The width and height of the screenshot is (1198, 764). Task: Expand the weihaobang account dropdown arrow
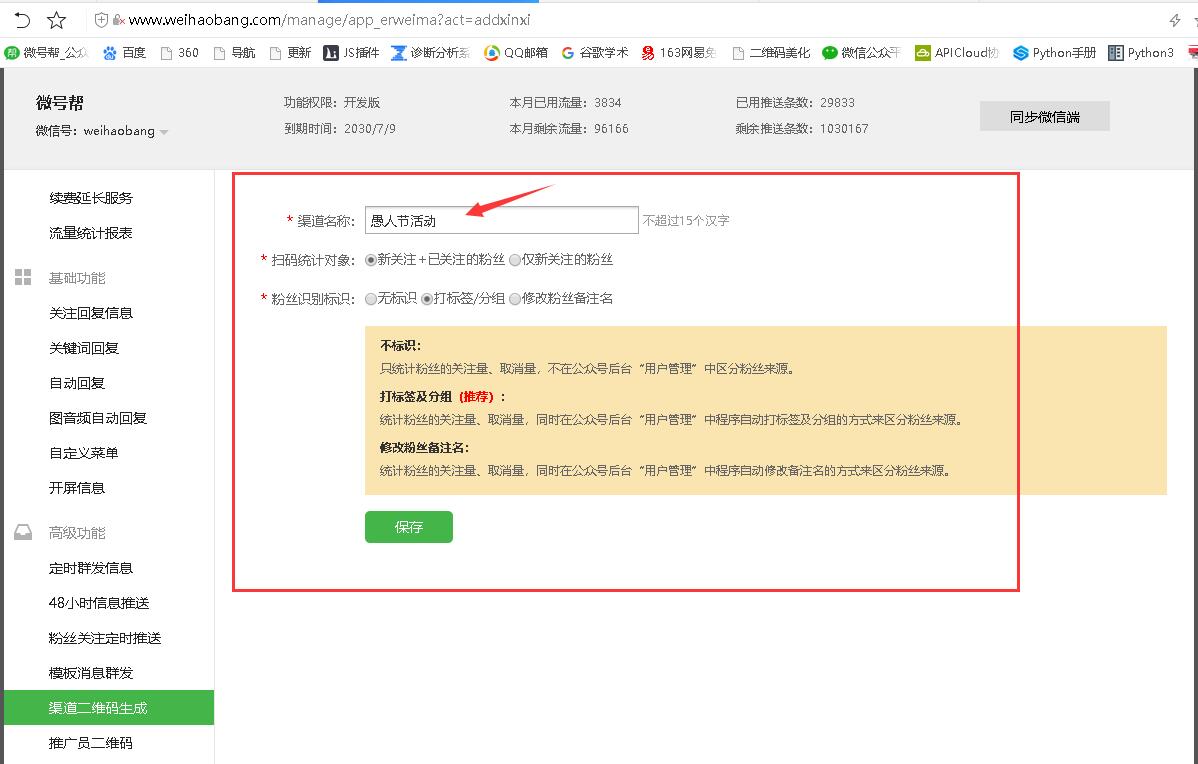(x=164, y=132)
